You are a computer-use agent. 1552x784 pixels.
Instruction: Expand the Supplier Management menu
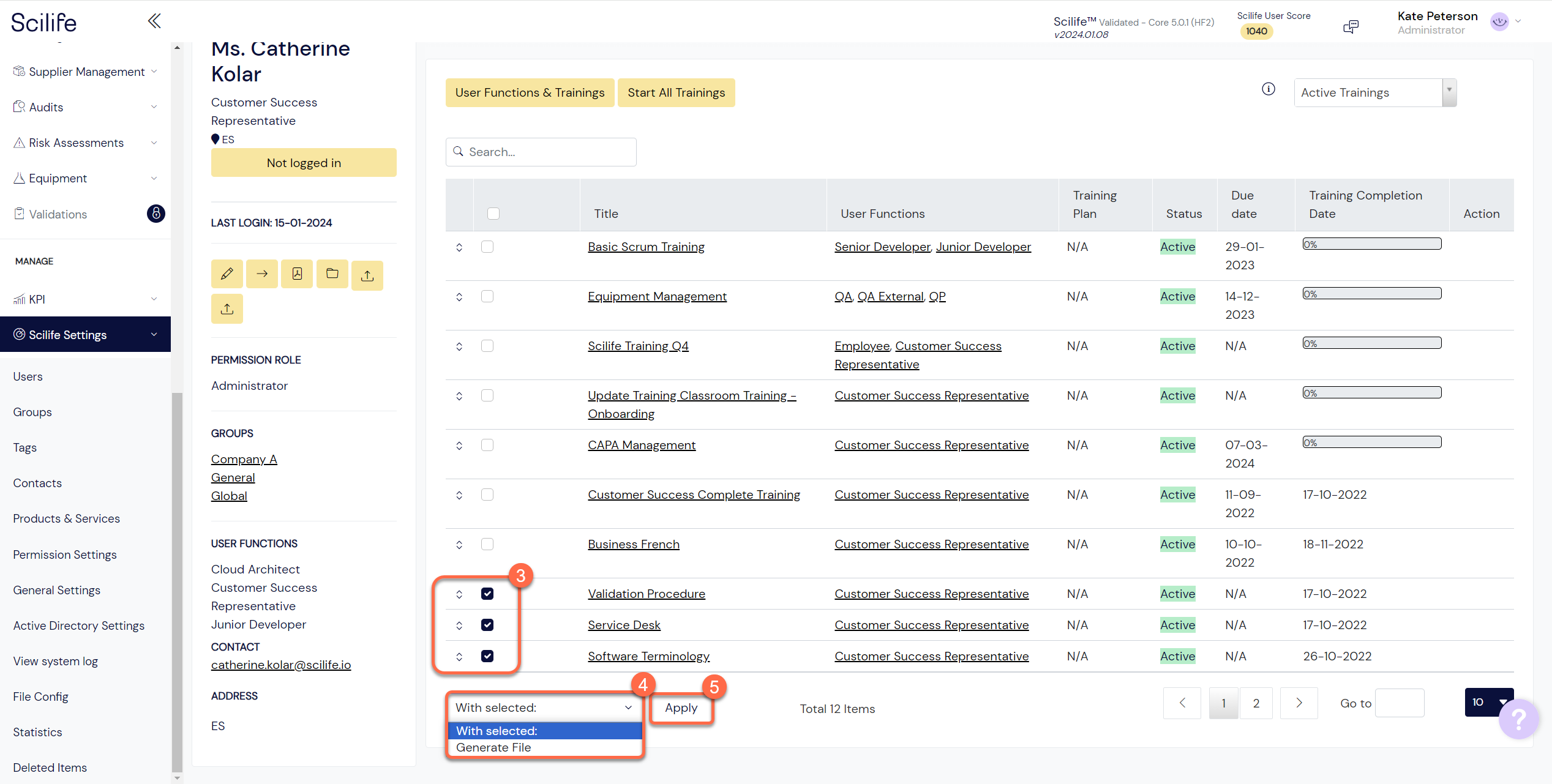[x=86, y=72]
